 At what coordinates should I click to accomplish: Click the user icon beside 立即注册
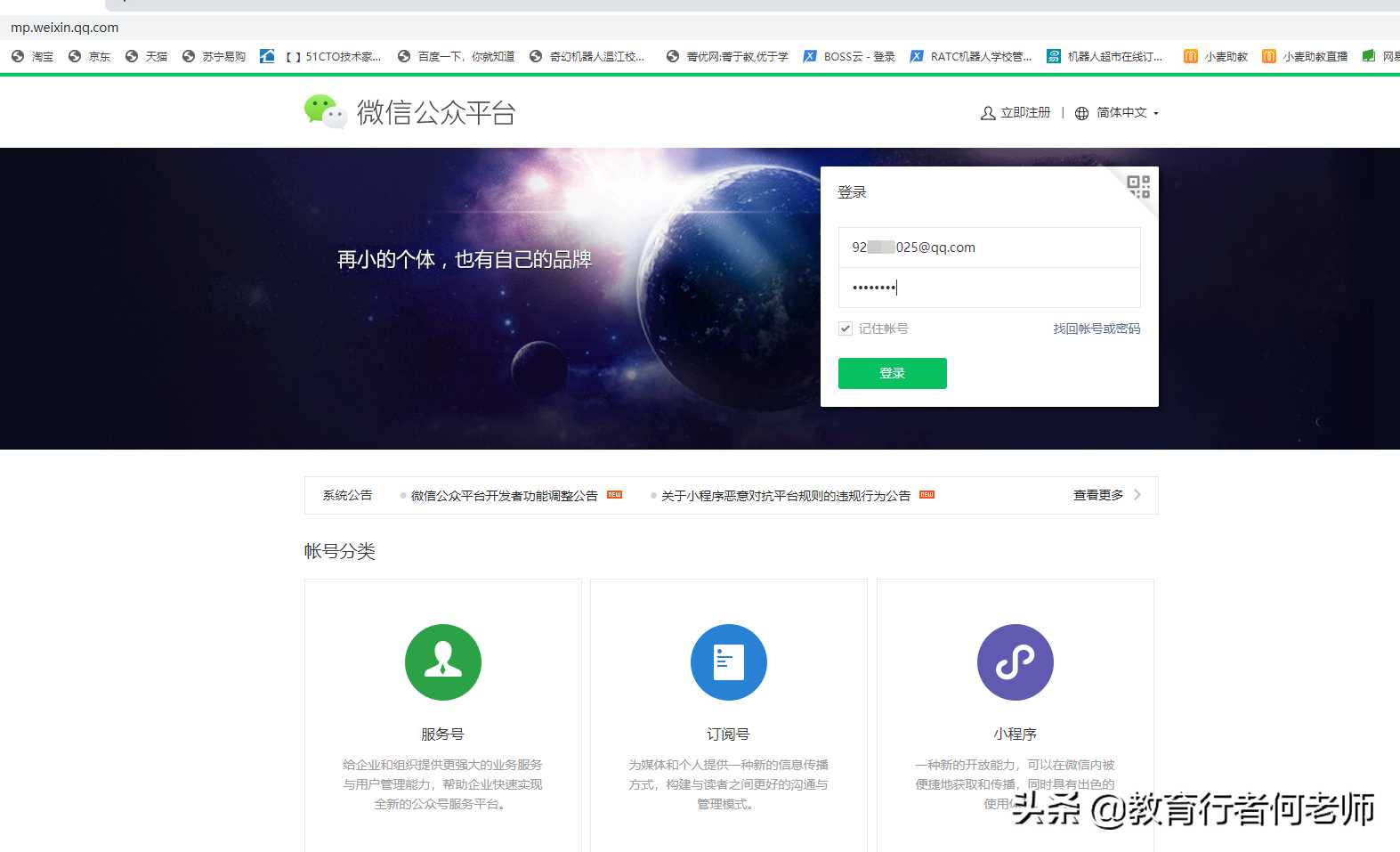click(x=988, y=113)
